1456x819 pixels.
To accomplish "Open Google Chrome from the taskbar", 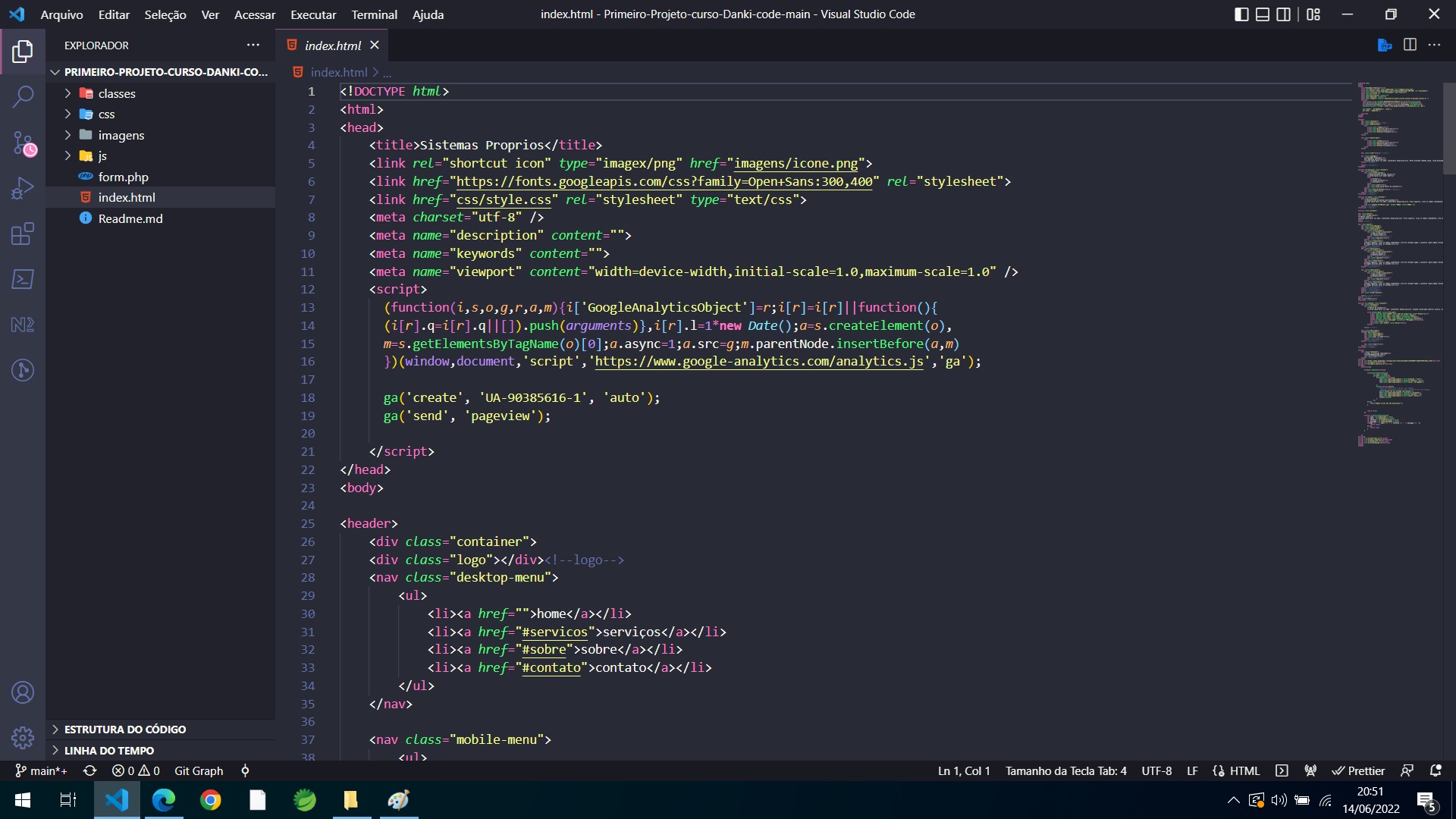I will tap(211, 800).
